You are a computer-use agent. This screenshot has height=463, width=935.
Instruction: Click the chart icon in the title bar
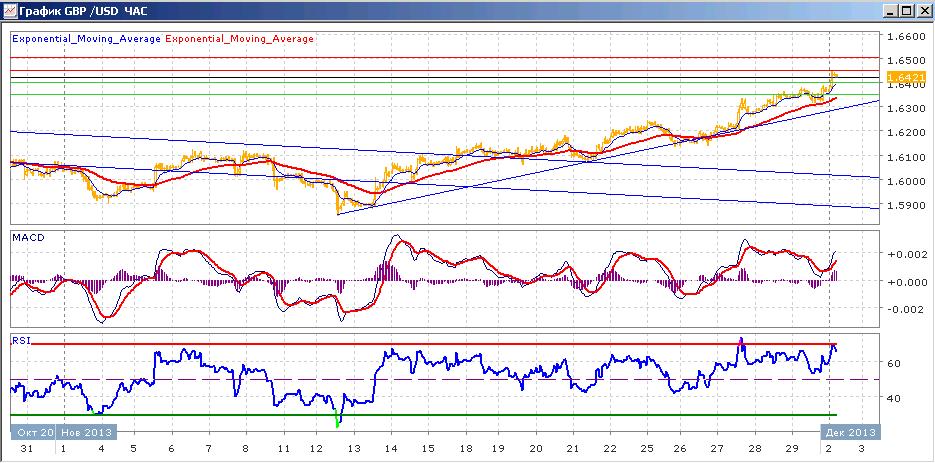point(10,11)
